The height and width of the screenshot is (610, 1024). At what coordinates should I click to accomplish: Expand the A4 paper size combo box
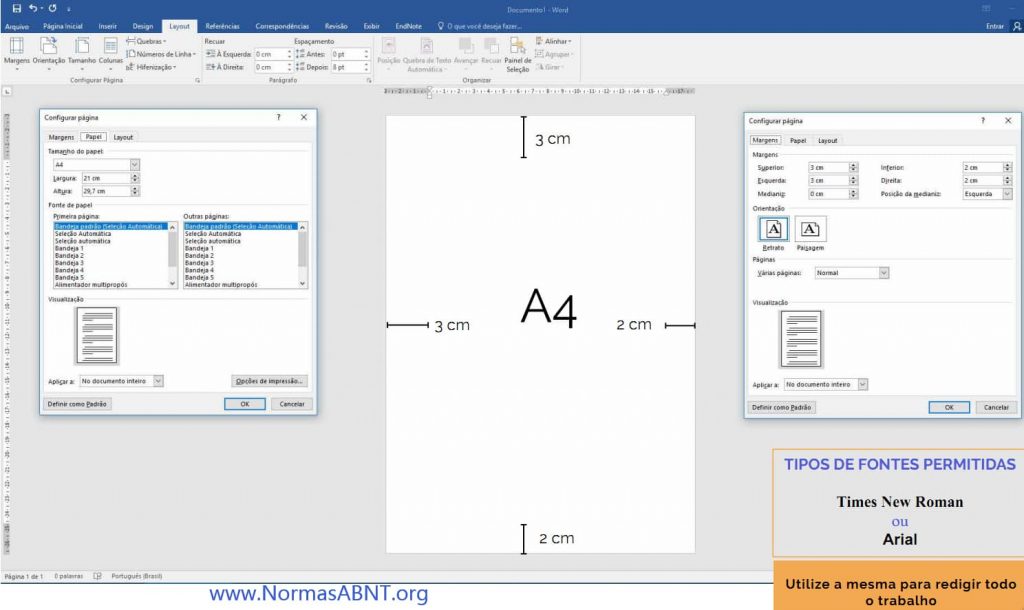click(135, 164)
